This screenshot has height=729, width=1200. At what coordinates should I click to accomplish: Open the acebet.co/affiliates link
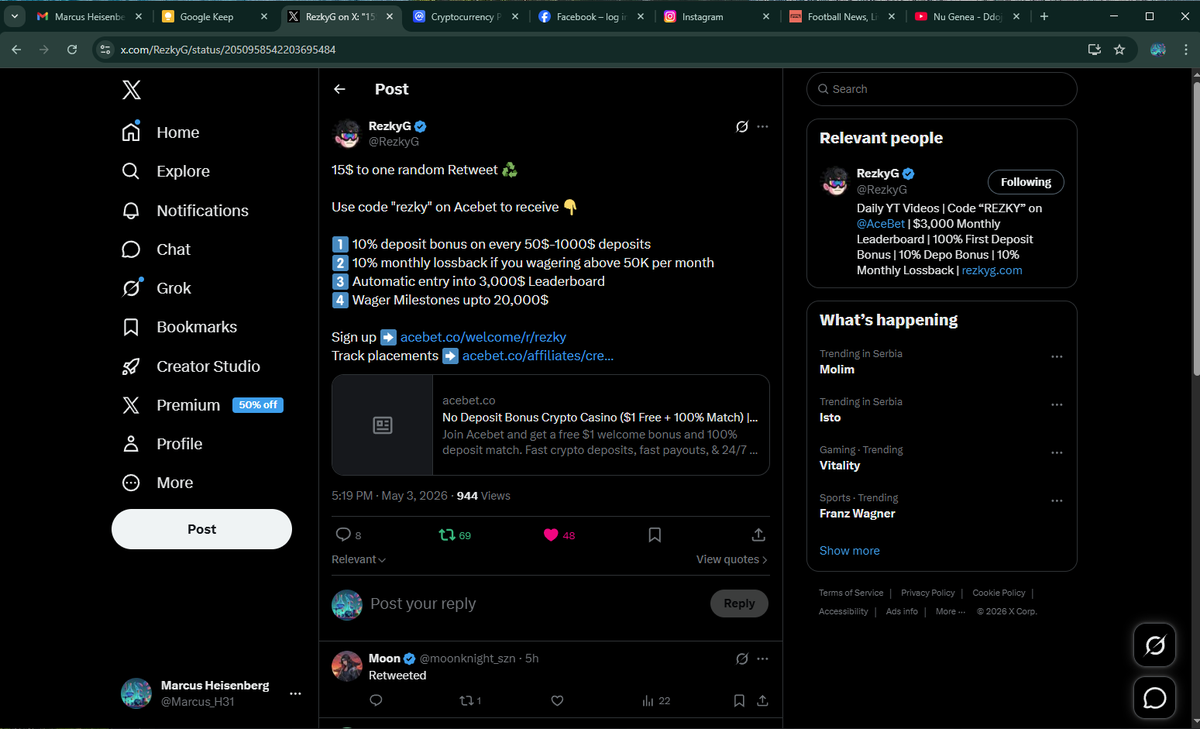coord(538,355)
